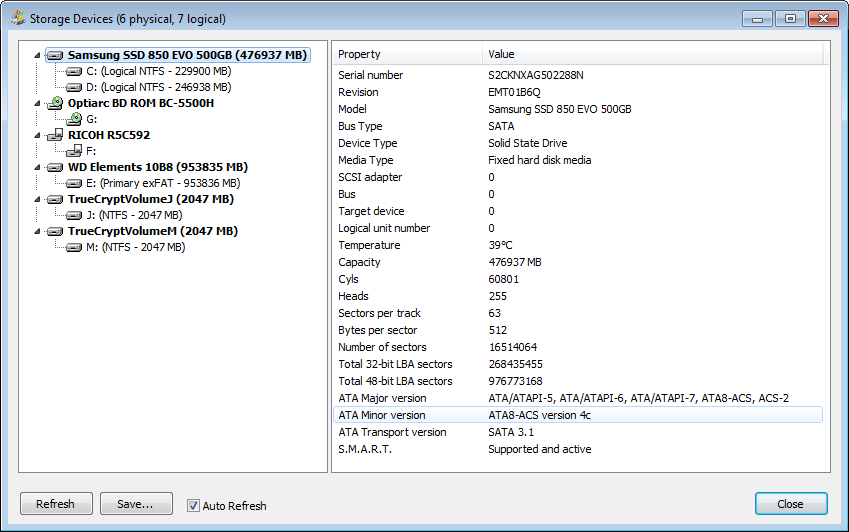The image size is (849, 532).
Task: Toggle the Auto Refresh checkbox
Action: (193, 505)
